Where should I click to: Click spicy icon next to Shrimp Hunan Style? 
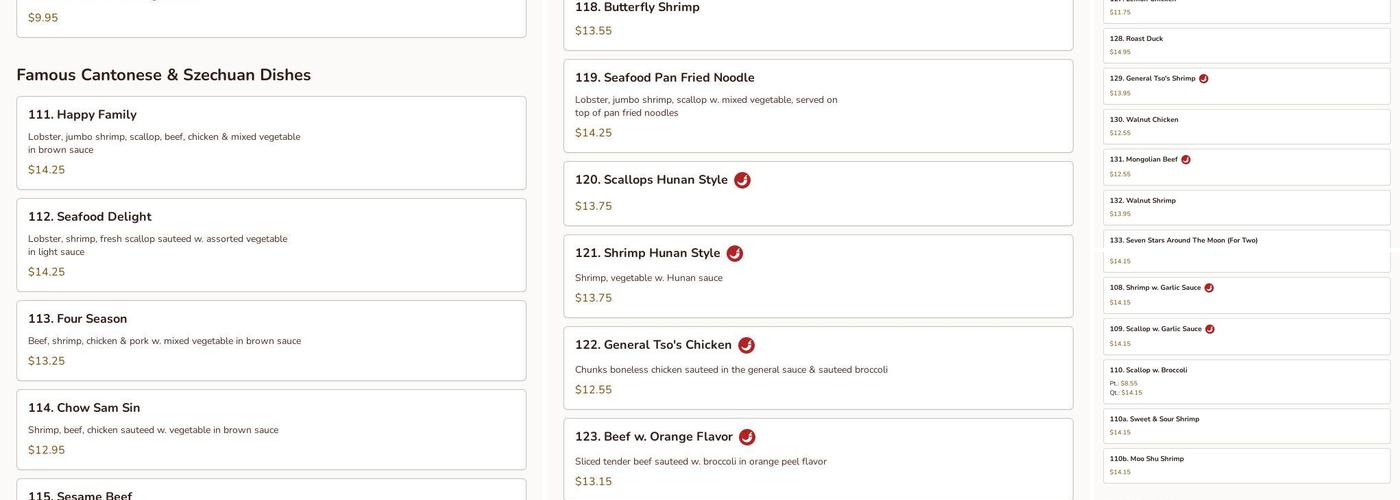(735, 254)
